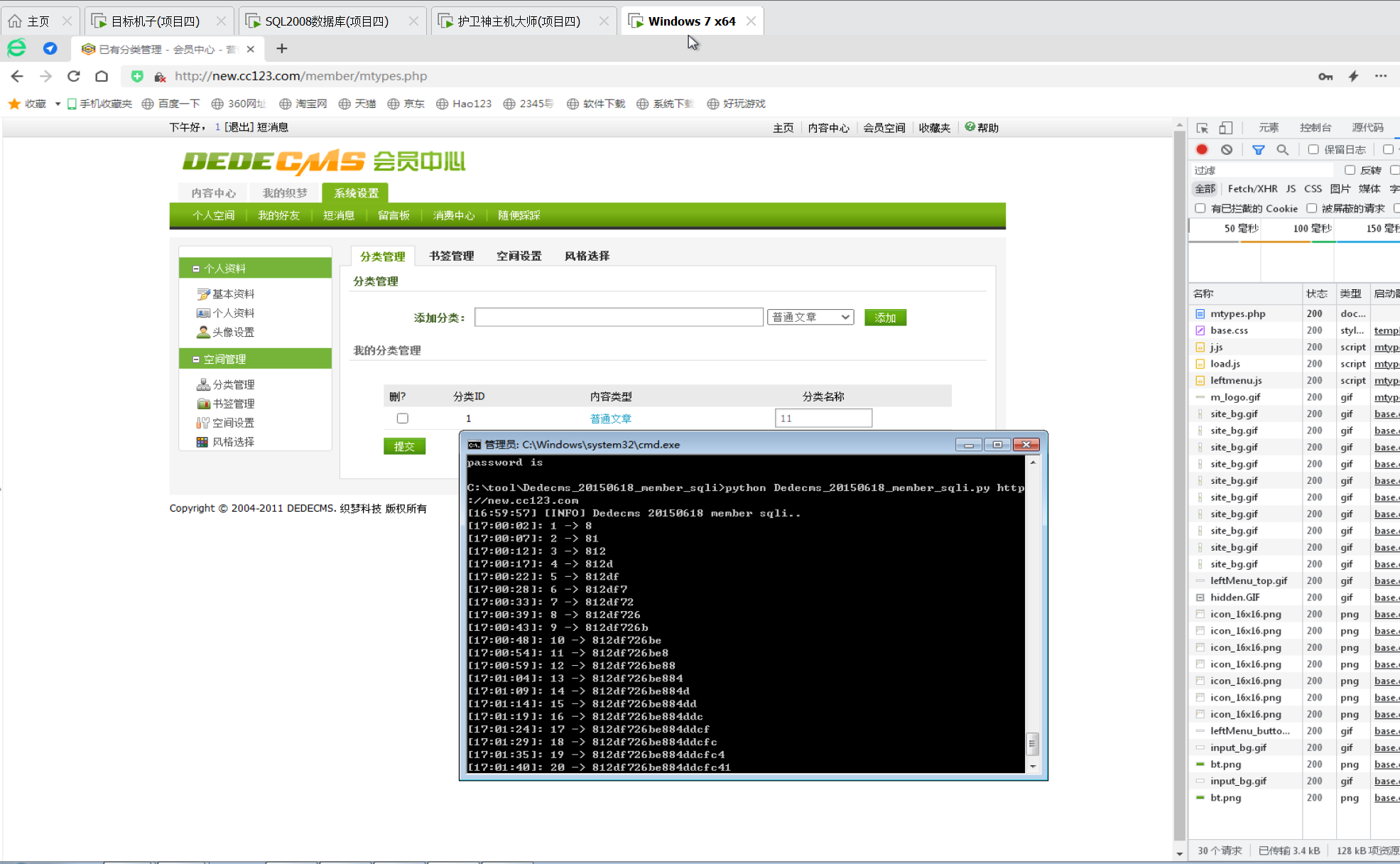Open the browser home page icon

[102, 76]
